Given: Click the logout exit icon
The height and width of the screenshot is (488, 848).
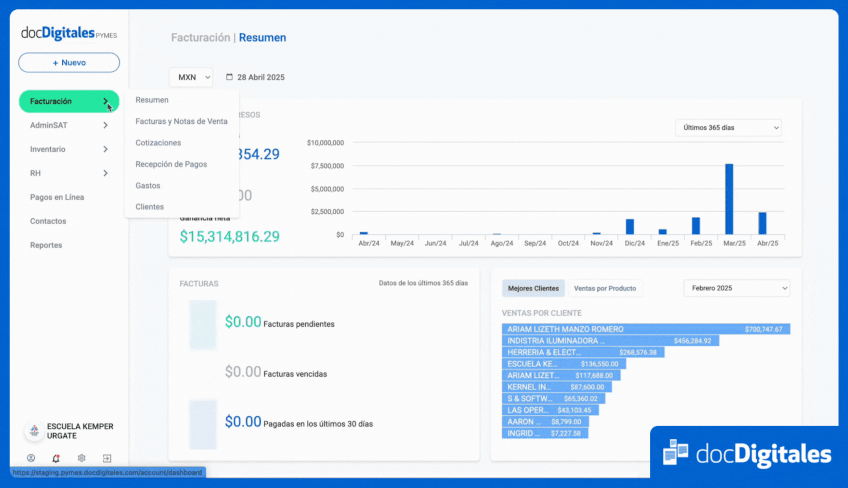Looking at the screenshot, I should (107, 458).
